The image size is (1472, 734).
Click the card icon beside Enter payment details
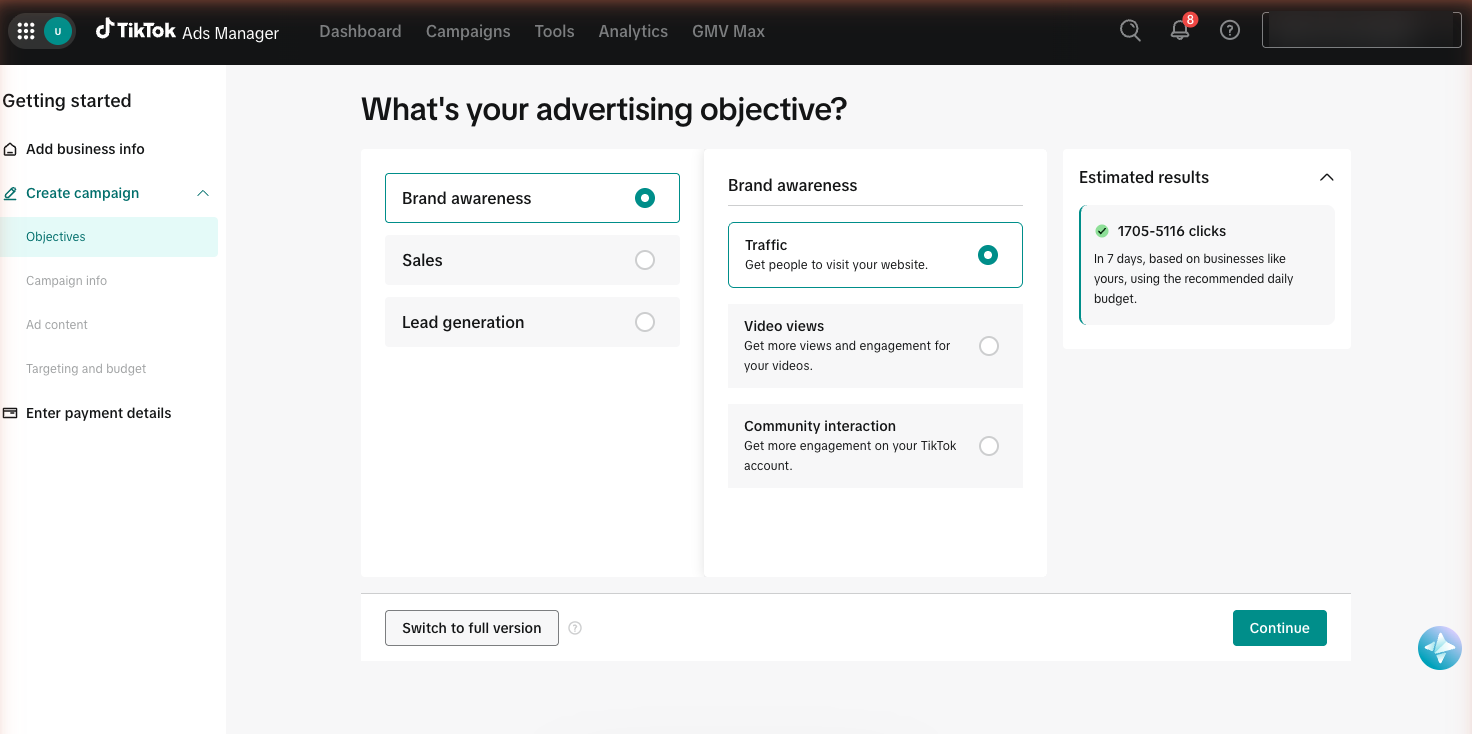(10, 413)
